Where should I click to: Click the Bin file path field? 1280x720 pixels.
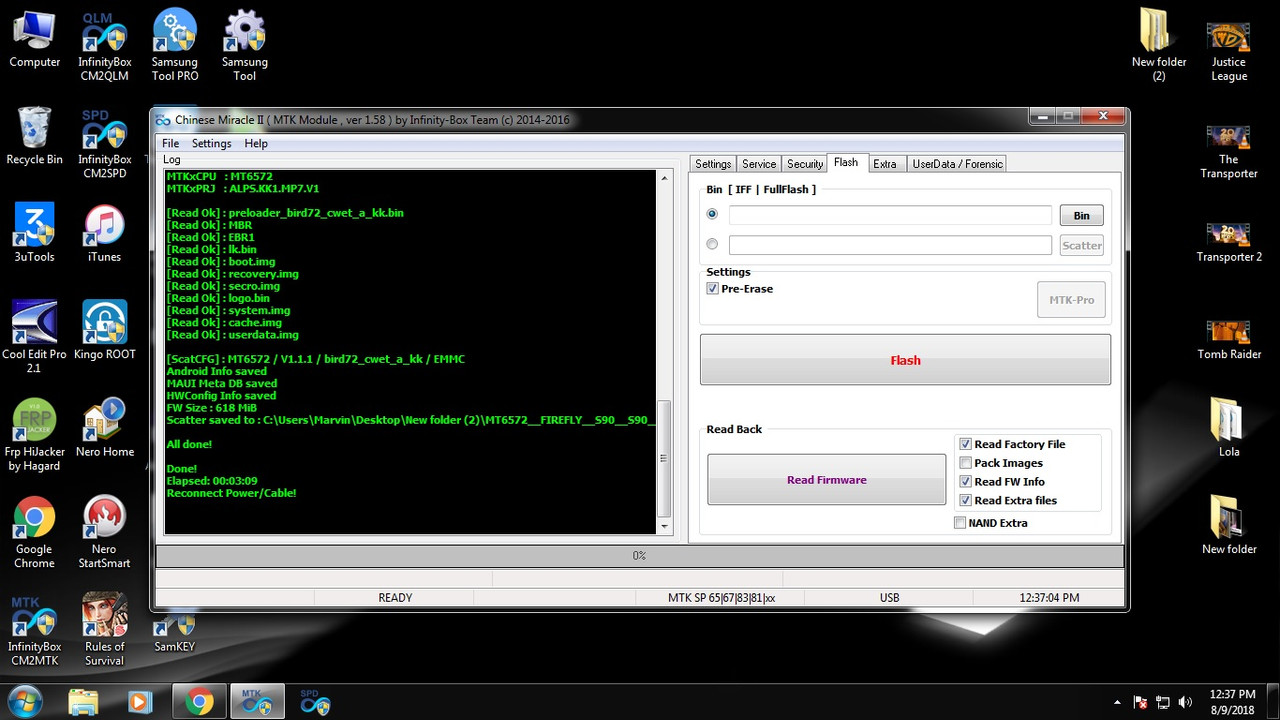tap(890, 215)
